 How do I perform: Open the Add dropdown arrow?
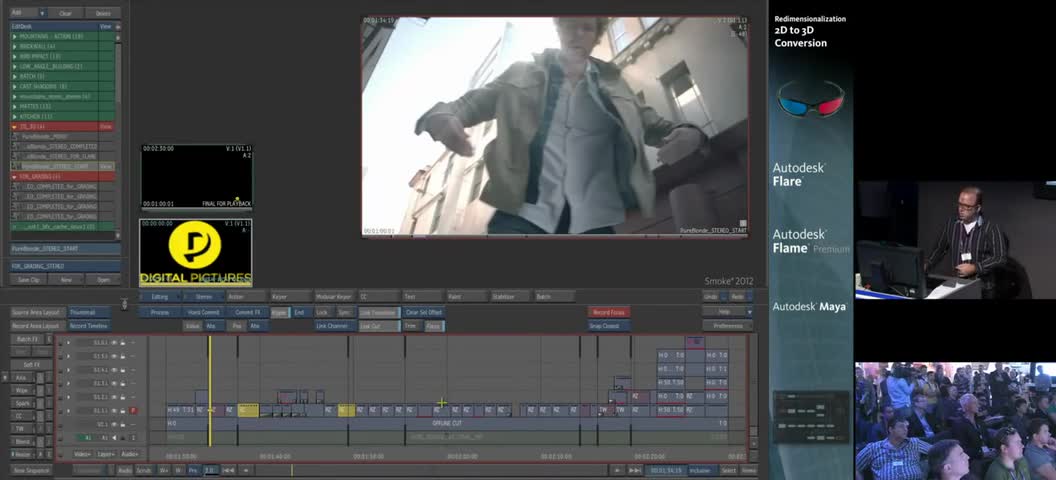click(x=42, y=13)
